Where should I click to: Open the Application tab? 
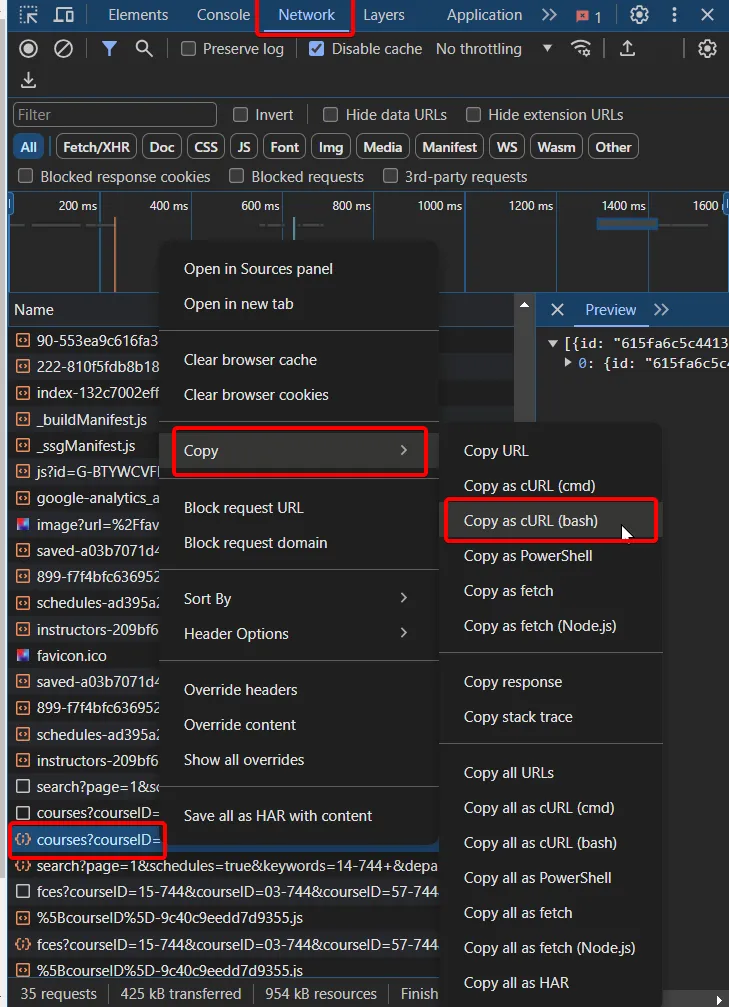pos(484,15)
